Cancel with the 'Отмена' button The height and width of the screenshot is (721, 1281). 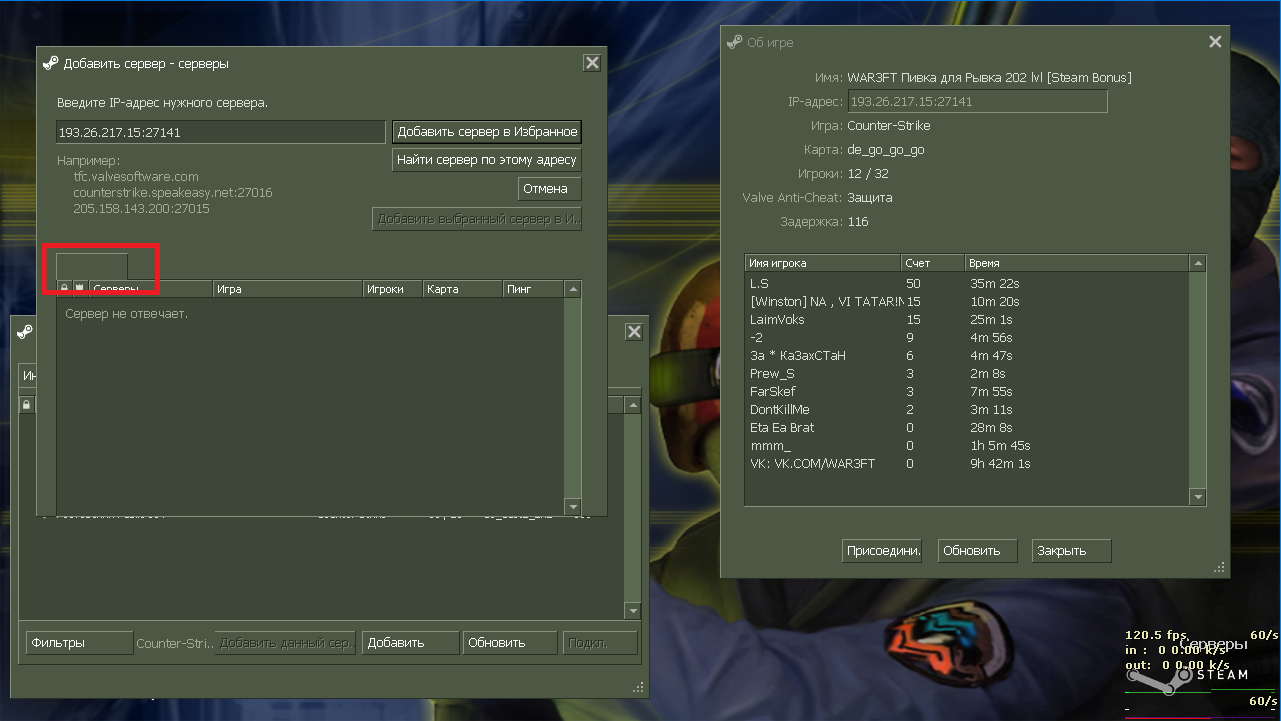point(549,189)
